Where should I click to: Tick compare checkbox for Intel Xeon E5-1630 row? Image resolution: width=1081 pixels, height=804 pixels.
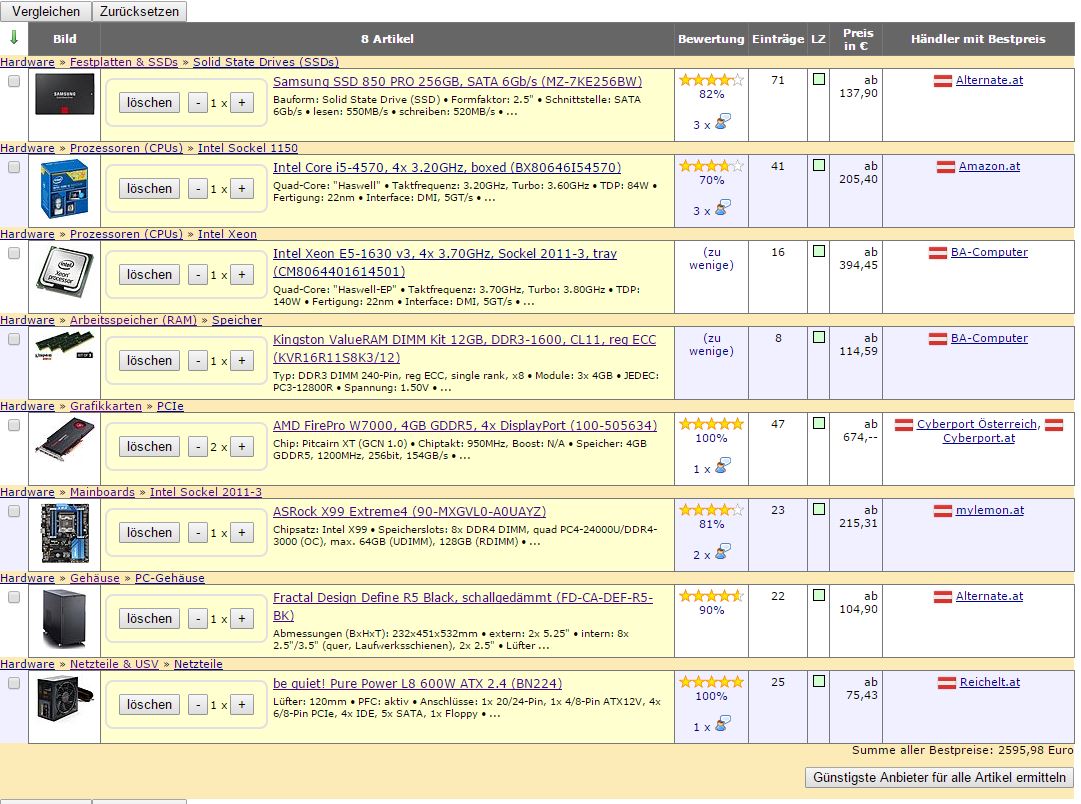point(14,254)
